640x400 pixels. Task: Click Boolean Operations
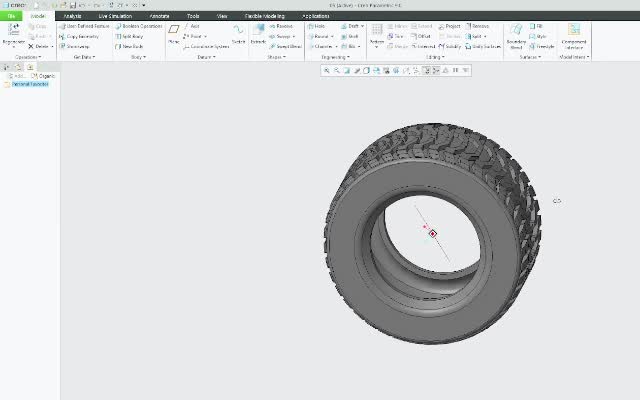point(139,26)
